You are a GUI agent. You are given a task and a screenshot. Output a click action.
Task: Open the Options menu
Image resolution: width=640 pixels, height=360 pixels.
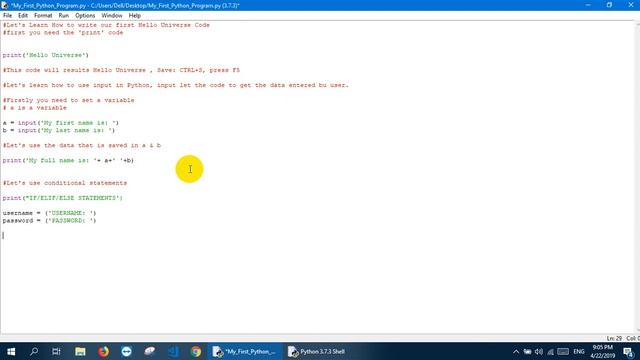point(85,16)
